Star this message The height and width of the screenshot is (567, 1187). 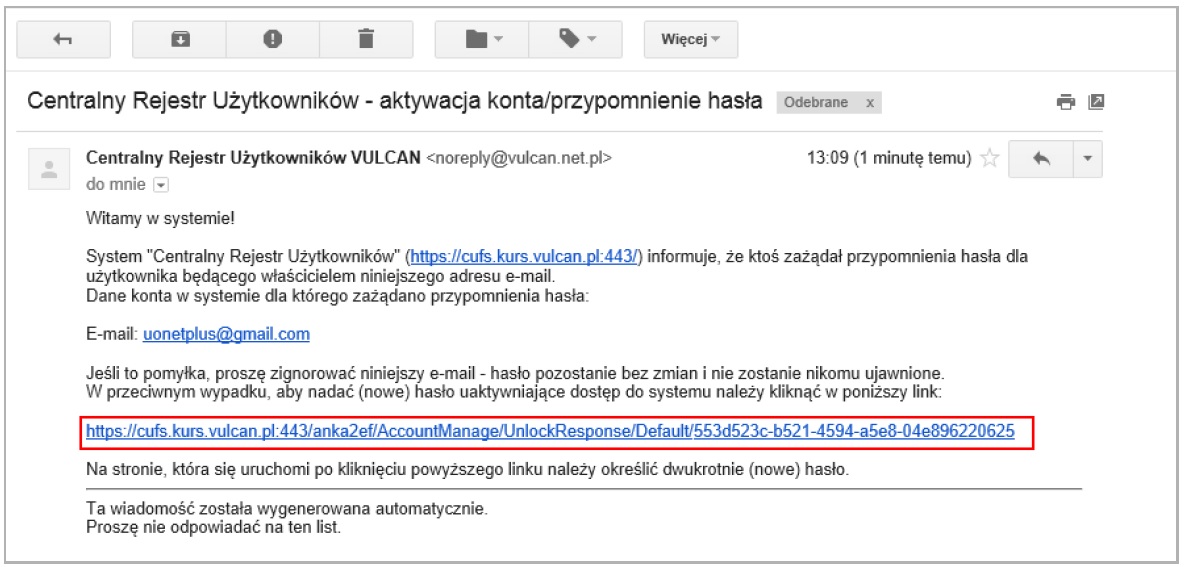[x=988, y=159]
